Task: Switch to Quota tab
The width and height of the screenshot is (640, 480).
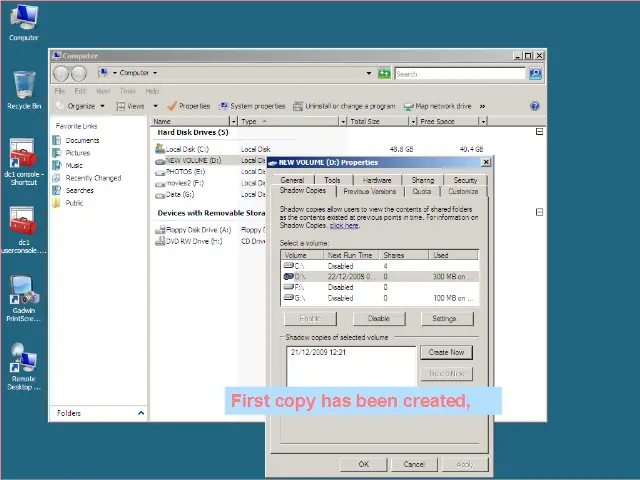Action: (x=422, y=191)
